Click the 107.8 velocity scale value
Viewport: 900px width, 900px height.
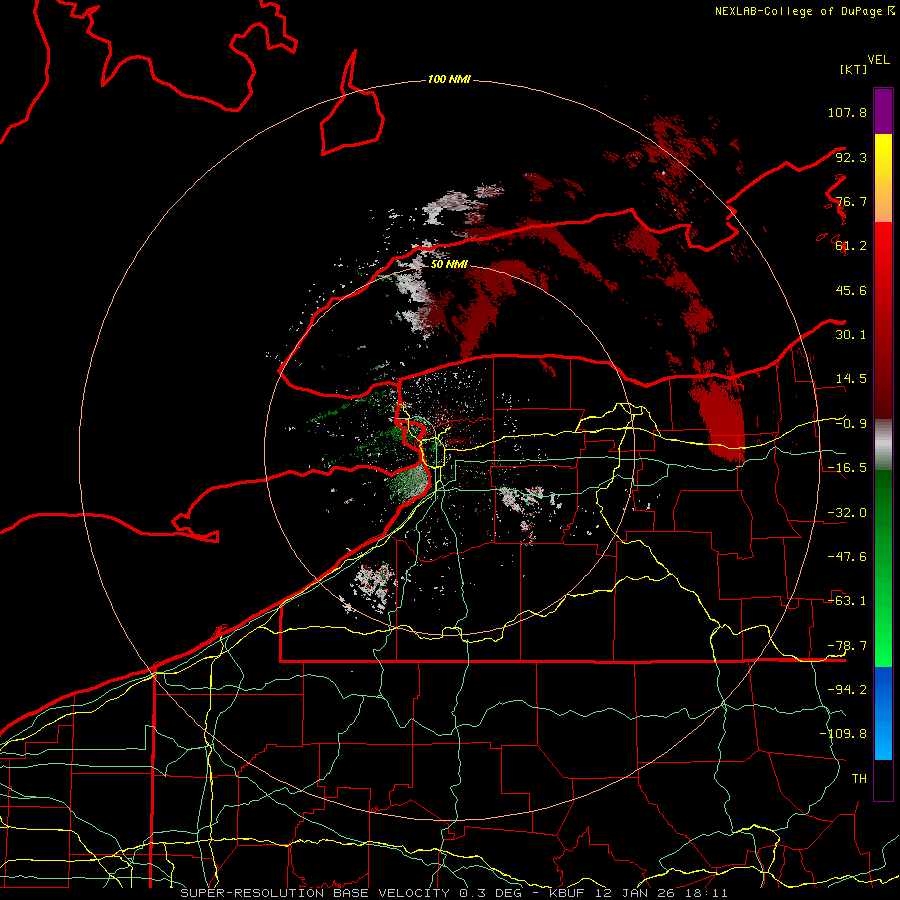(x=847, y=112)
